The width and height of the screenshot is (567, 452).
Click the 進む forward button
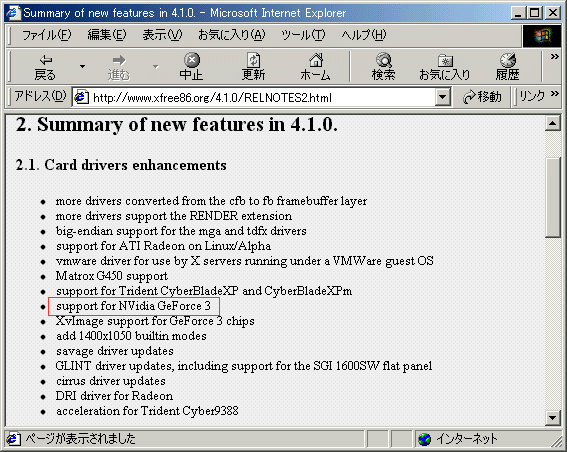click(119, 67)
